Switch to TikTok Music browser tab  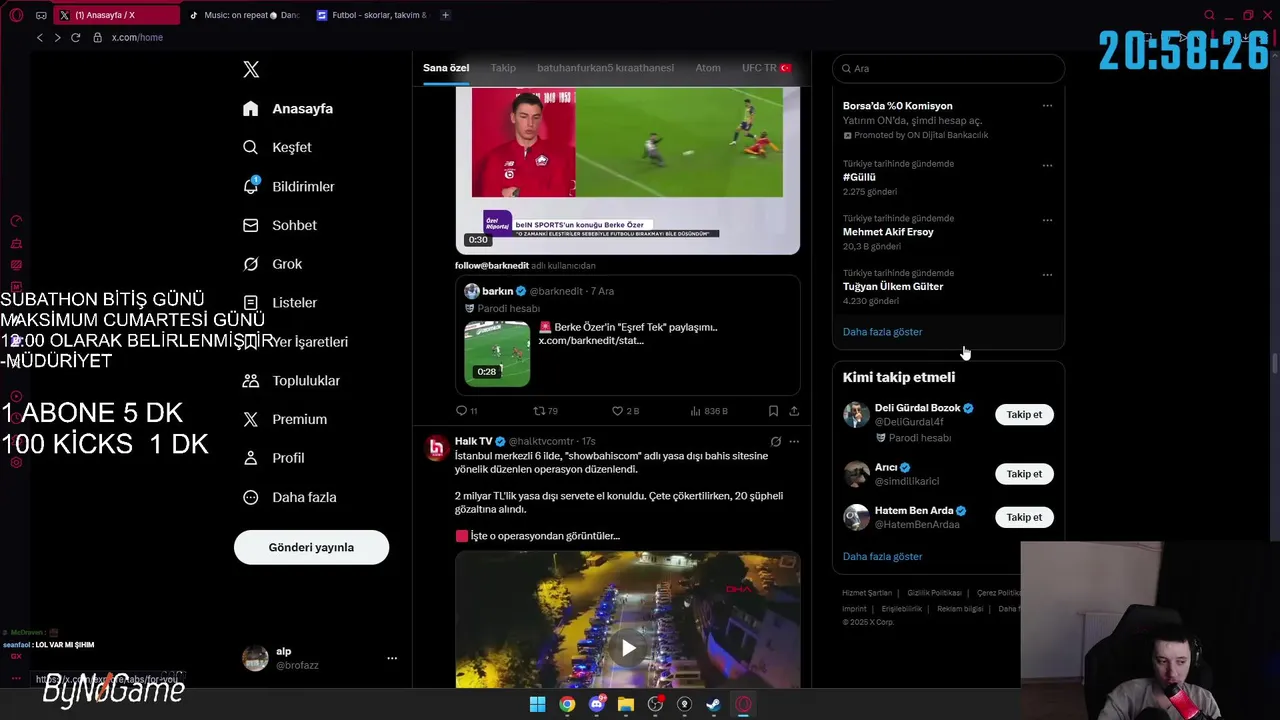coord(244,15)
